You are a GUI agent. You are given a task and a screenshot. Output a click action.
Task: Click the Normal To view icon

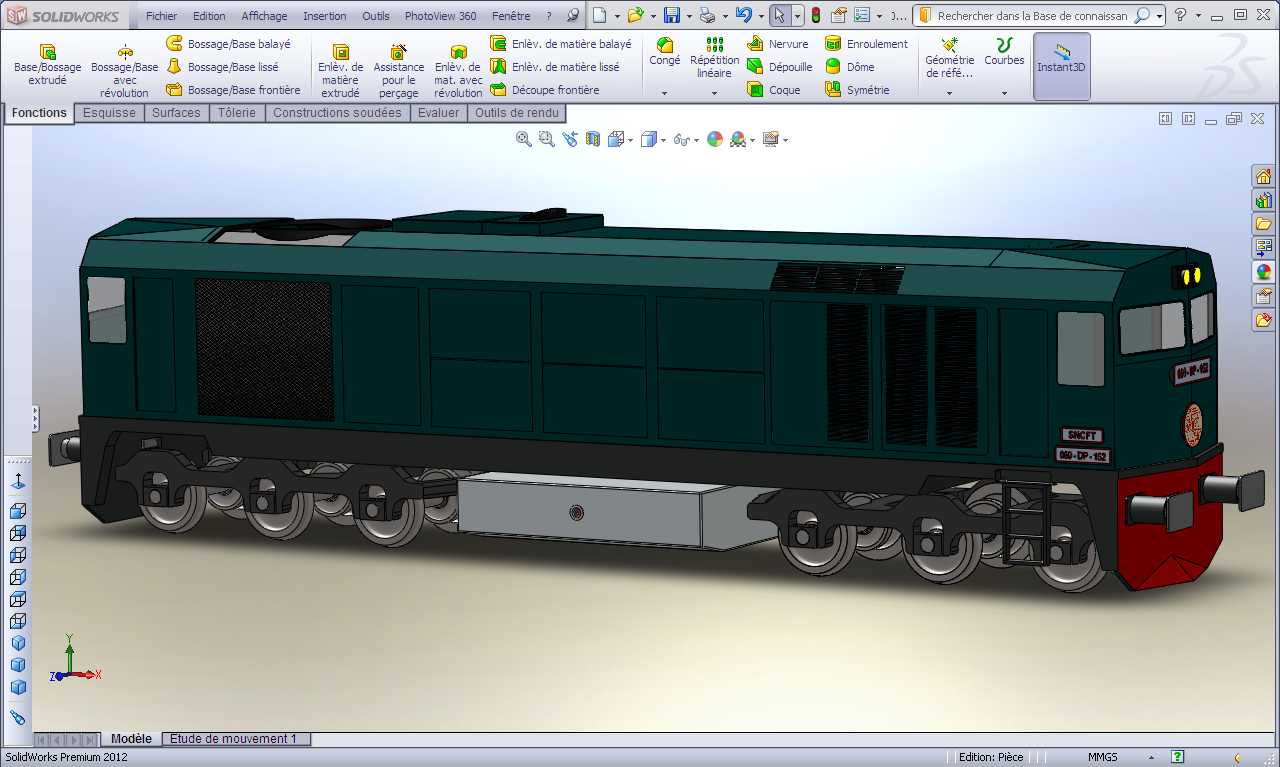pos(18,482)
